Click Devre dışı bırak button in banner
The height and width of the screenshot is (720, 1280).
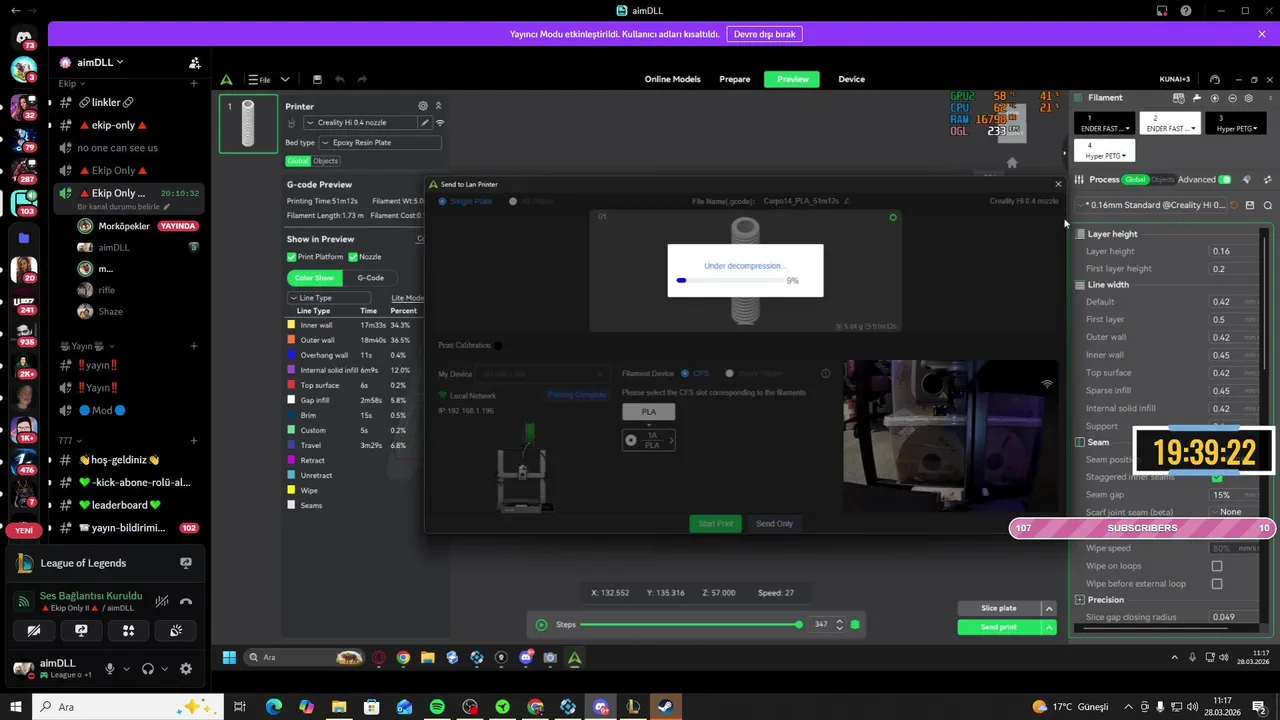[x=765, y=34]
